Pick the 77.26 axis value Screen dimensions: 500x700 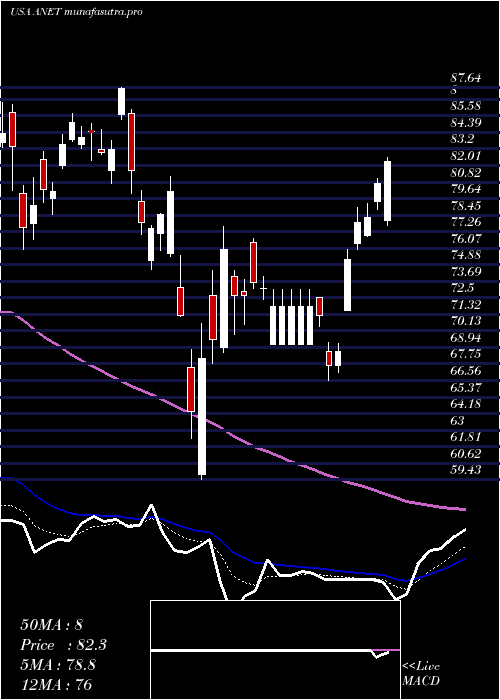click(x=466, y=222)
